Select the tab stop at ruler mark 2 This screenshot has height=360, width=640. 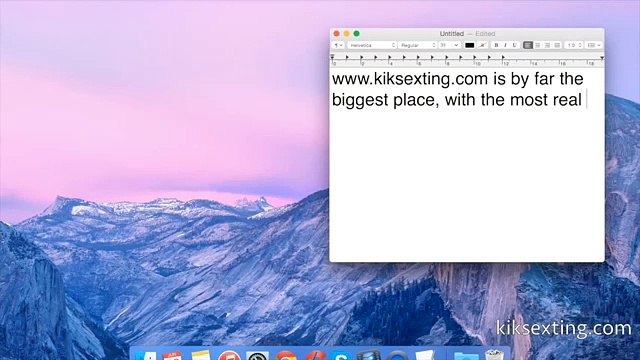(x=362, y=58)
